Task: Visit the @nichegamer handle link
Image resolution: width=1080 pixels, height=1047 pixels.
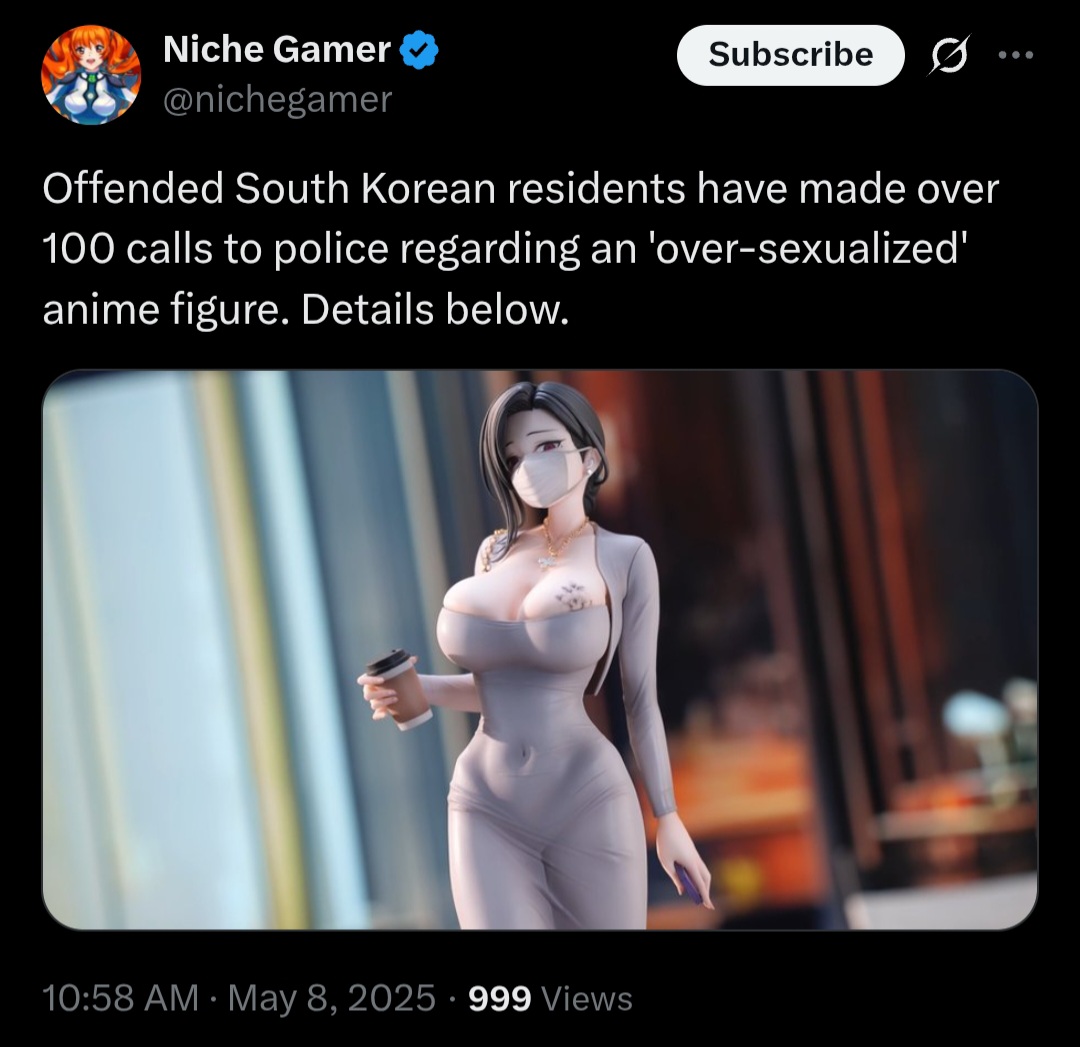Action: (x=278, y=100)
